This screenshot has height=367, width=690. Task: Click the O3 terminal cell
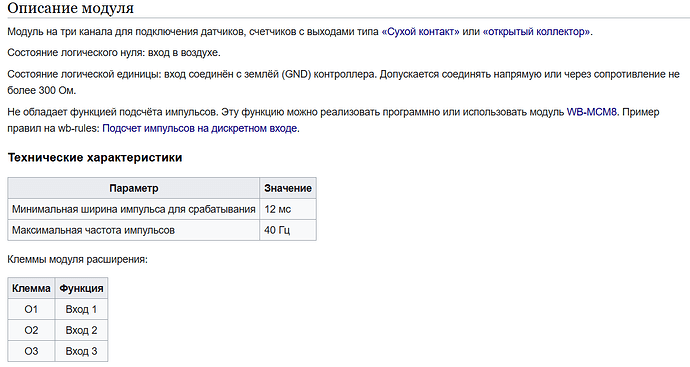31,351
